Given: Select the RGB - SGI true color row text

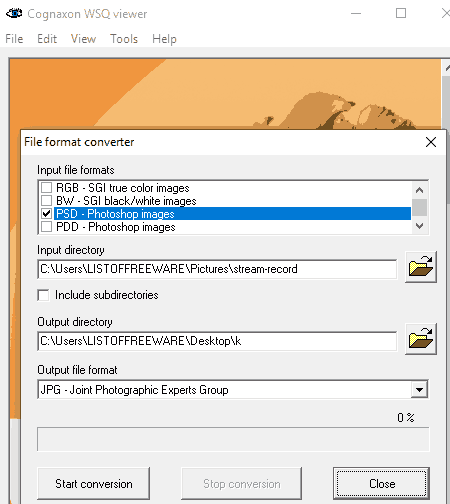Looking at the screenshot, I should 123,188.
